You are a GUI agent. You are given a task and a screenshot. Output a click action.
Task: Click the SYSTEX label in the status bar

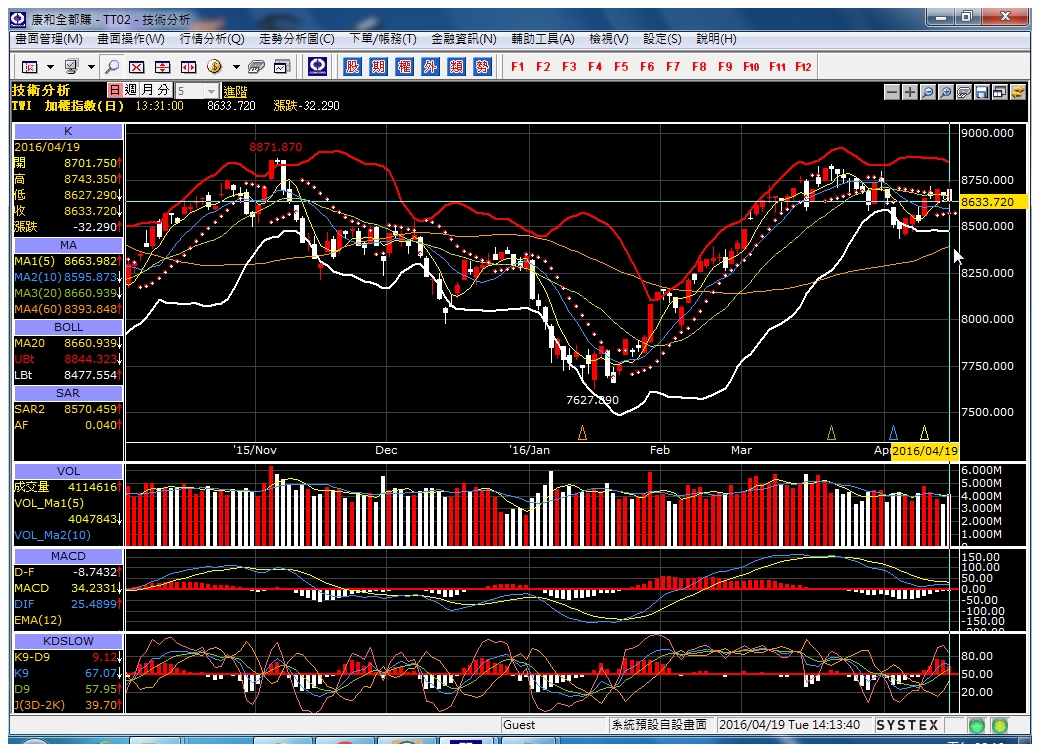coord(907,725)
